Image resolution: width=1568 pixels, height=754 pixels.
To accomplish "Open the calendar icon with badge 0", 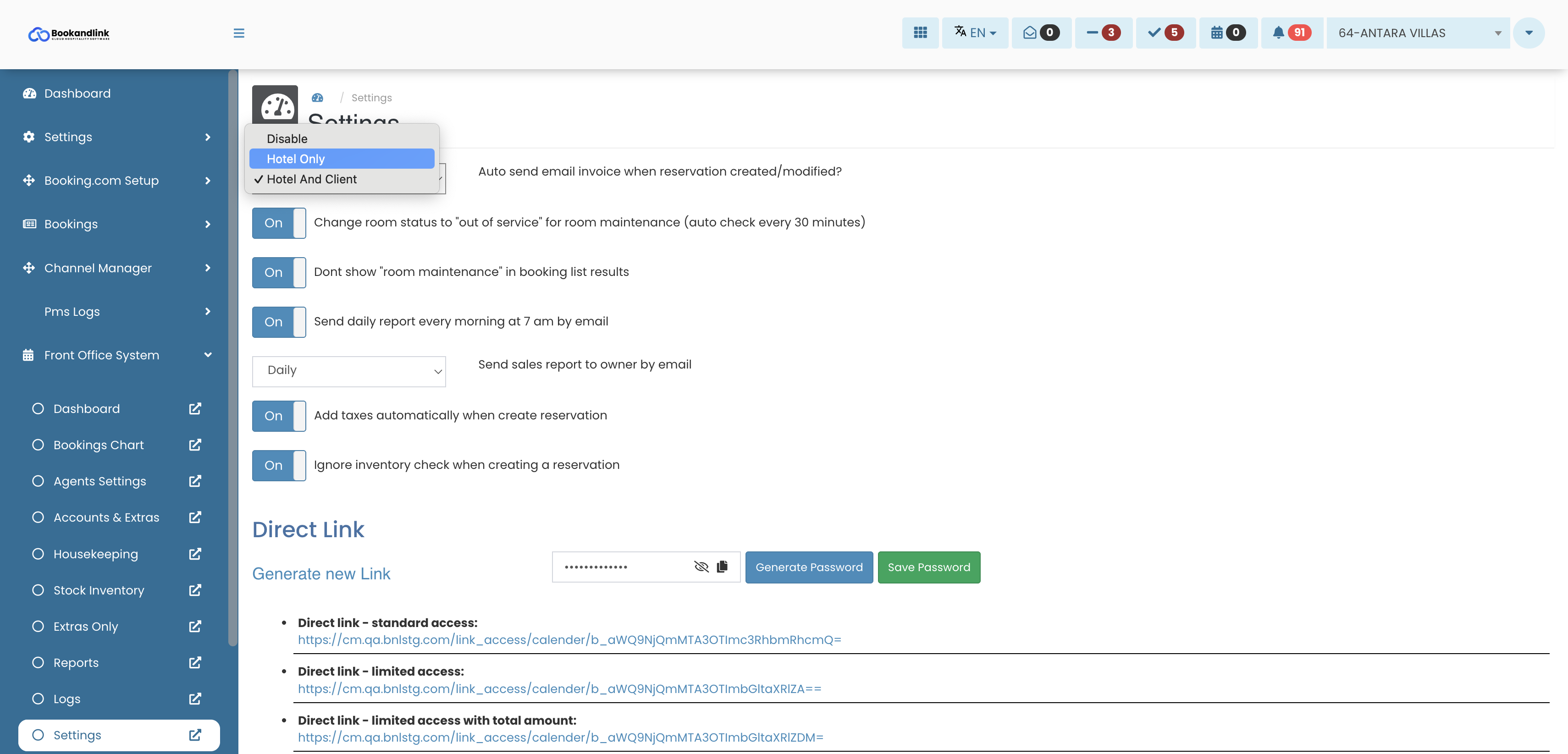I will (x=1228, y=33).
